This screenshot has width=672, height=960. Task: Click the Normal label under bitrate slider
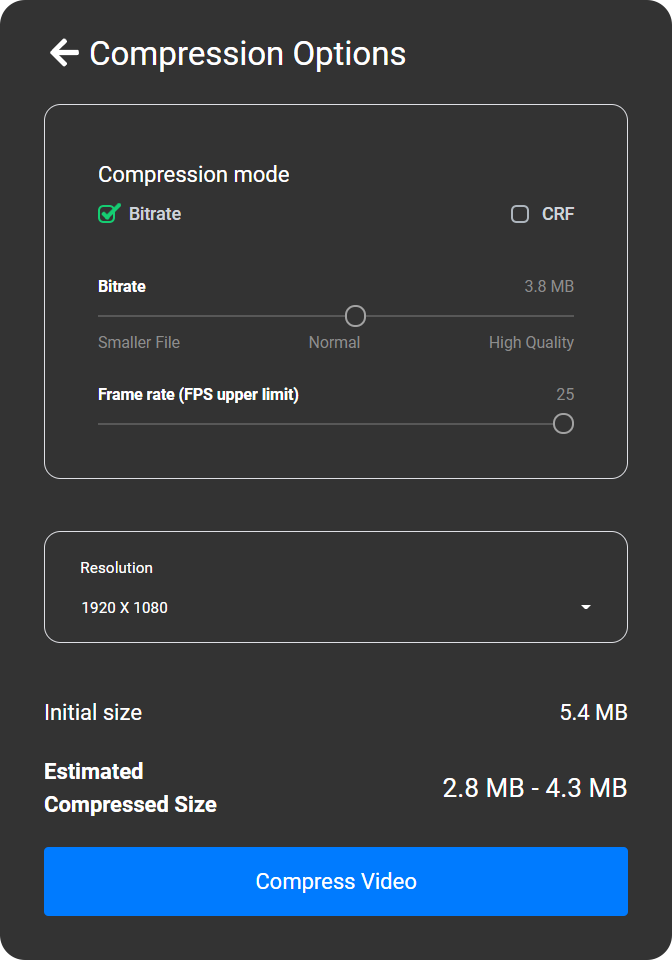coord(334,342)
